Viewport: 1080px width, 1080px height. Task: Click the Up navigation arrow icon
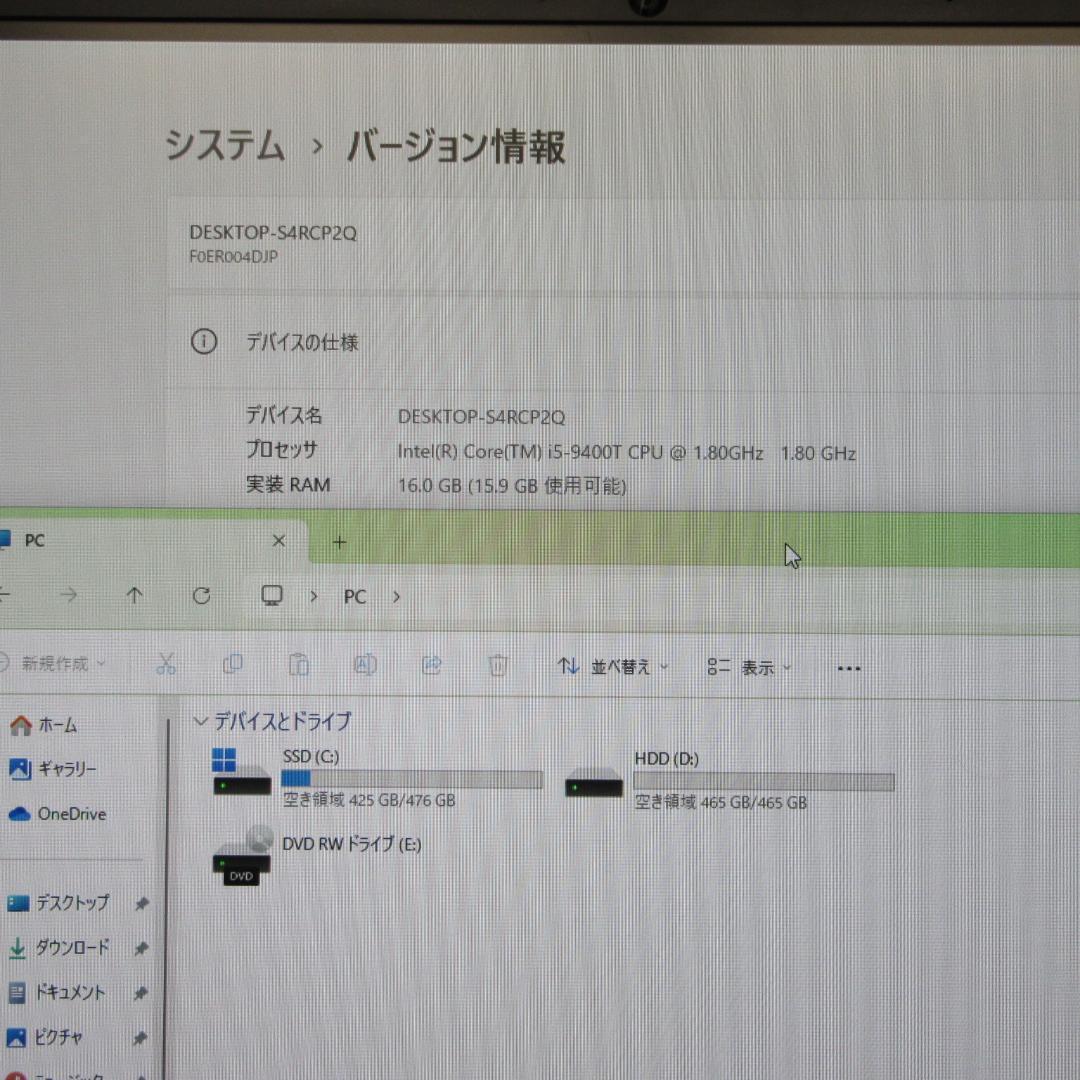pos(134,596)
